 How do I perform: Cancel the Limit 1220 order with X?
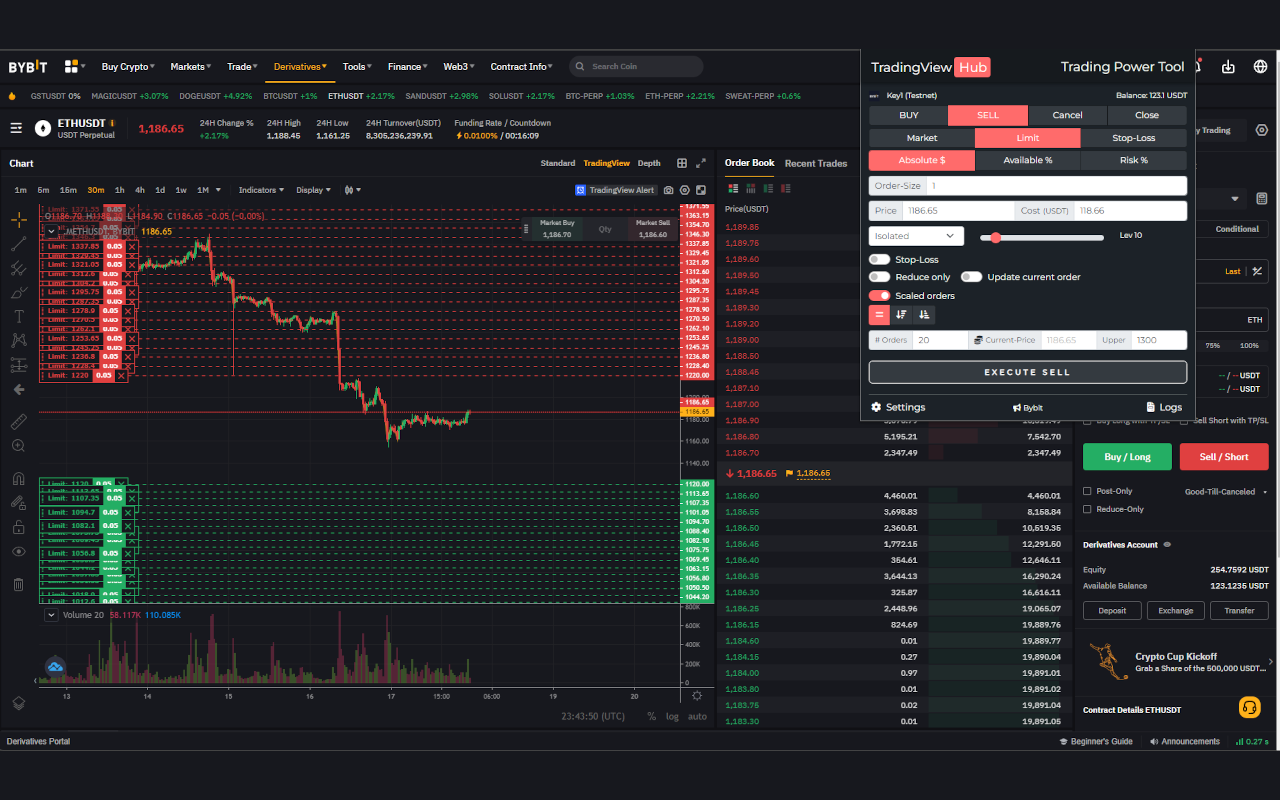click(x=122, y=376)
